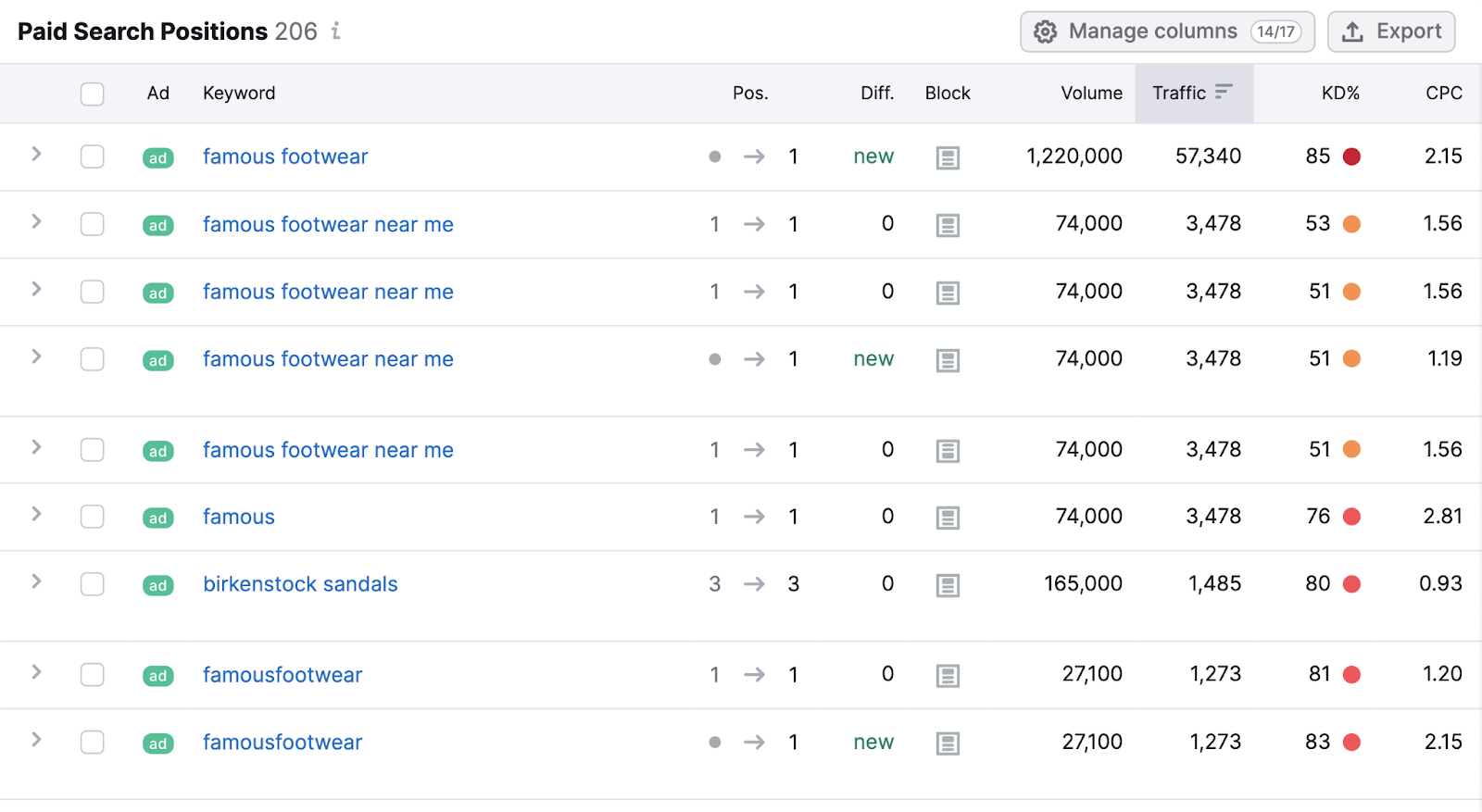Viewport: 1482px width, 812px height.
Task: Open the SERP snapshot icon for famous keyword
Action: point(948,517)
